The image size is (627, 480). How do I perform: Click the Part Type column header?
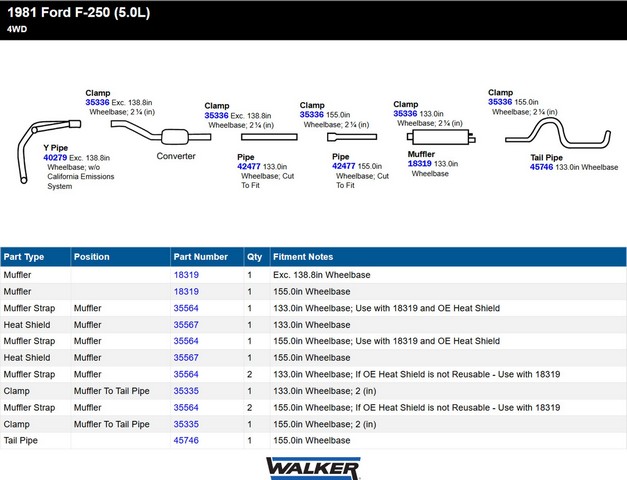coord(36,257)
